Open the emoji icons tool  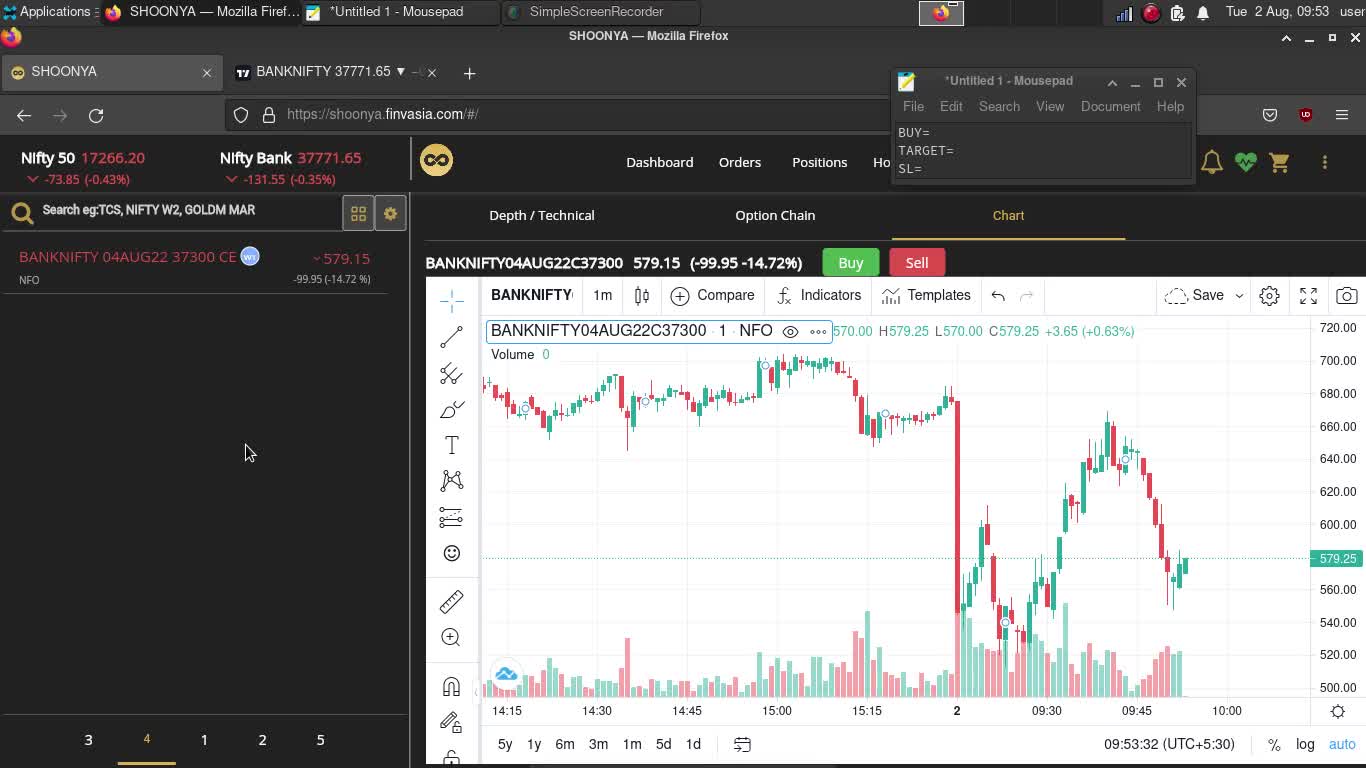point(451,553)
